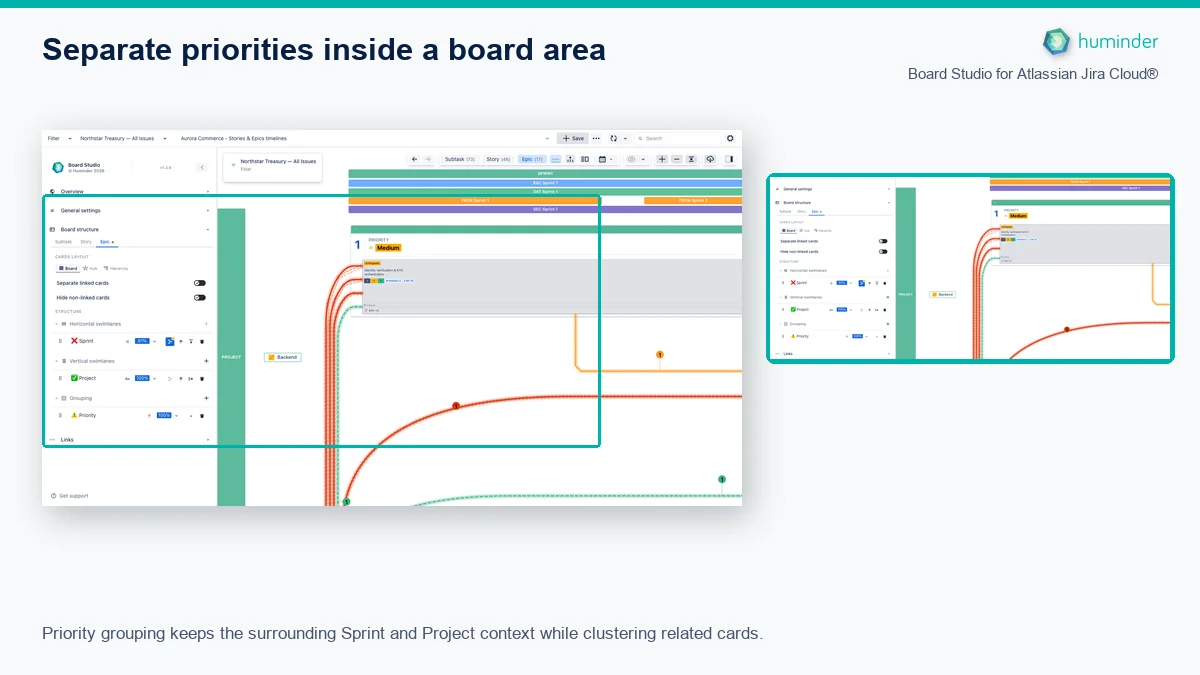Switch to the Subtask tab
This screenshot has width=1200, height=675.
point(63,242)
